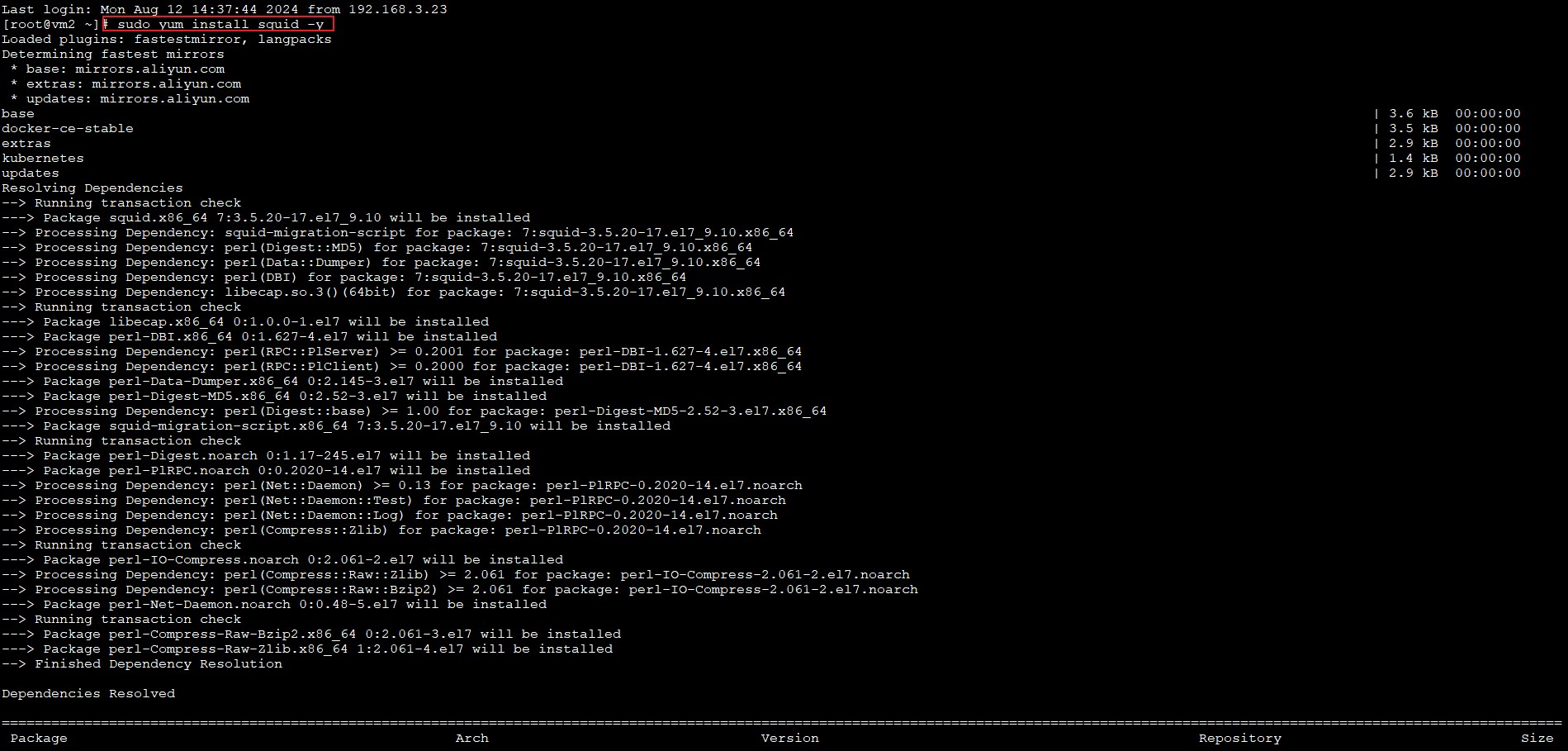Click the [root@vm2 ~] shell prompt
The width and height of the screenshot is (1568, 751).
click(50, 24)
